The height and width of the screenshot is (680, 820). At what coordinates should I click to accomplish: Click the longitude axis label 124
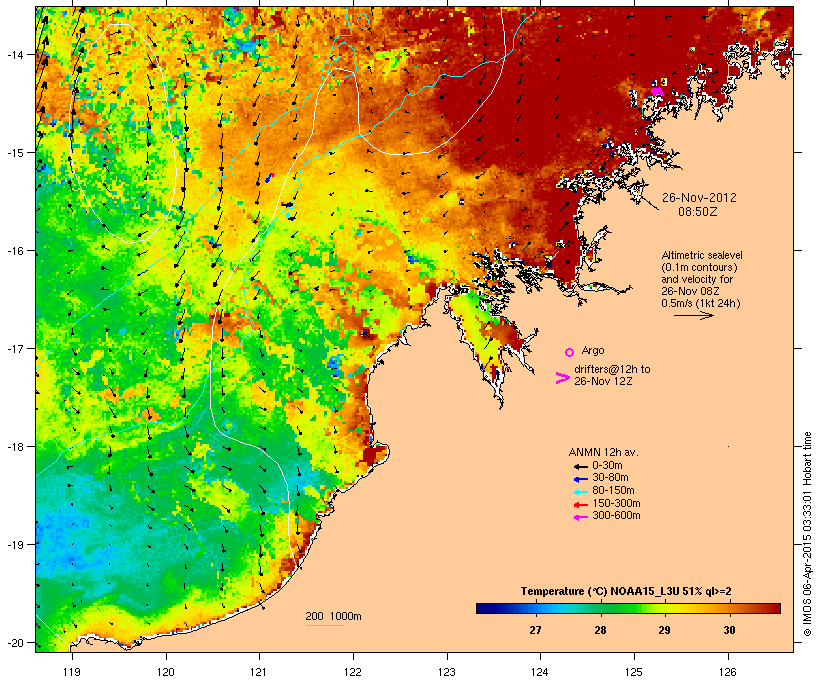tap(540, 672)
